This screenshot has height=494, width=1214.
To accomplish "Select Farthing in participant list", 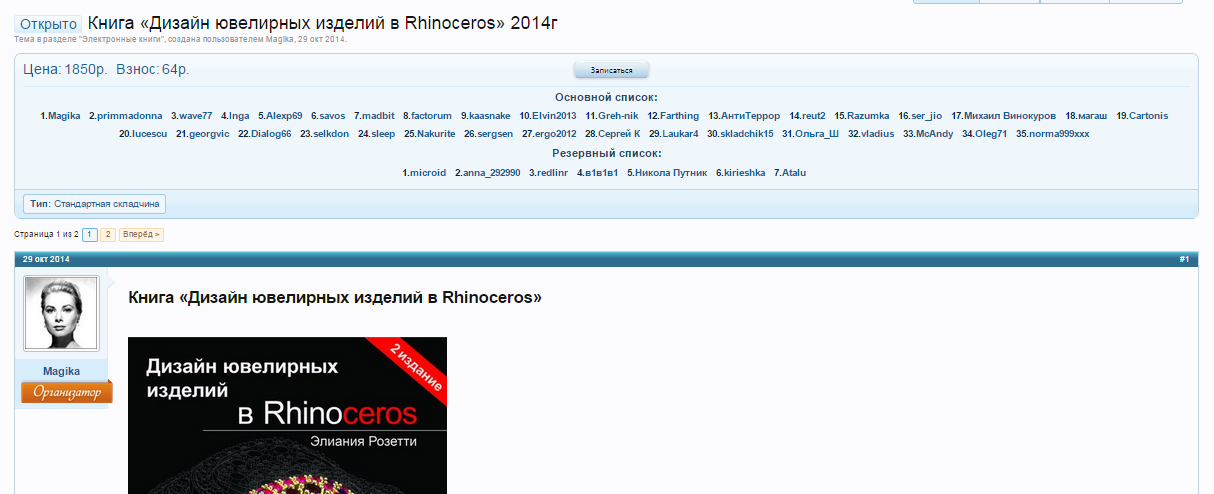I will click(x=680, y=116).
